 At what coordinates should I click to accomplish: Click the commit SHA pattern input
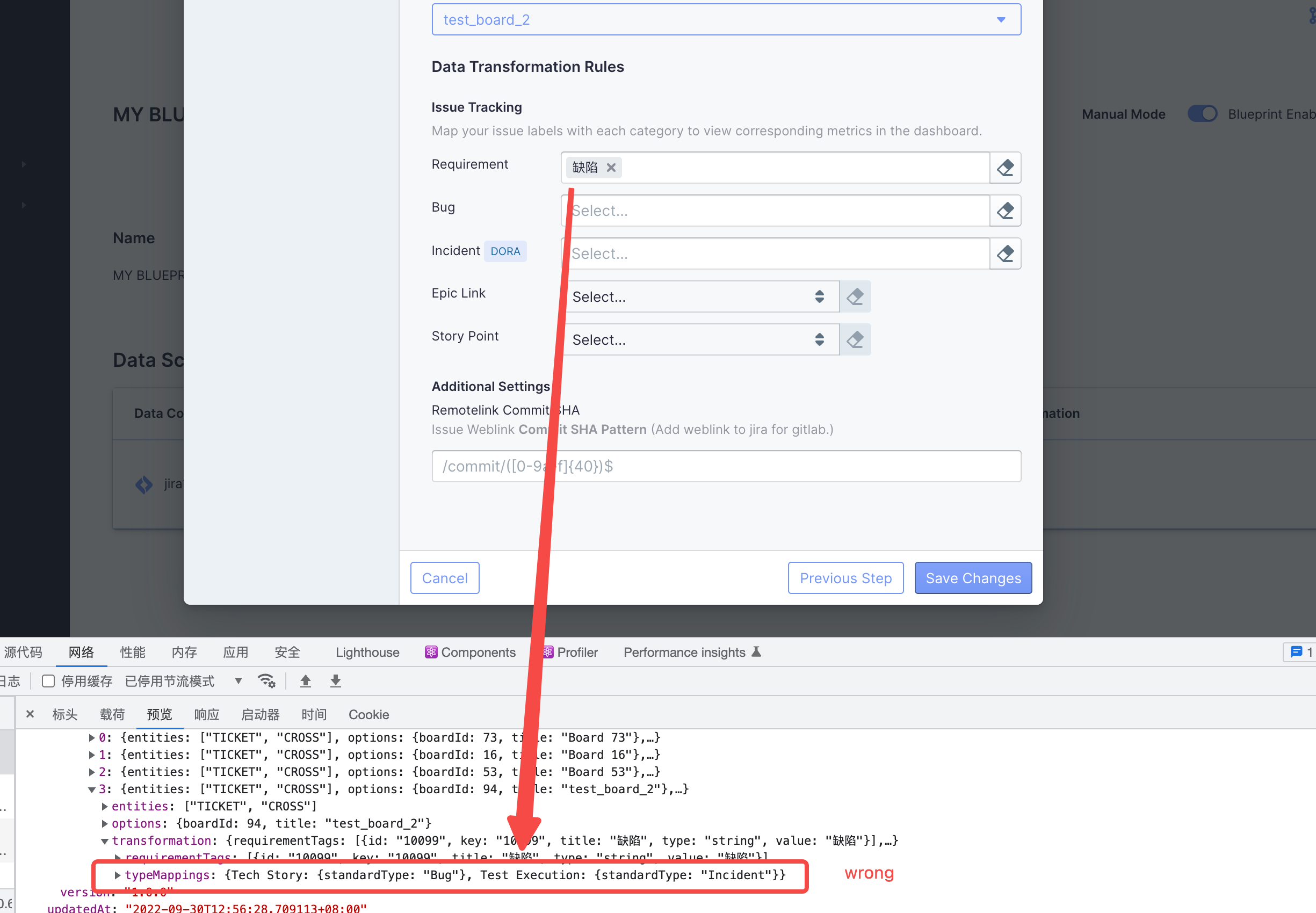pos(726,466)
